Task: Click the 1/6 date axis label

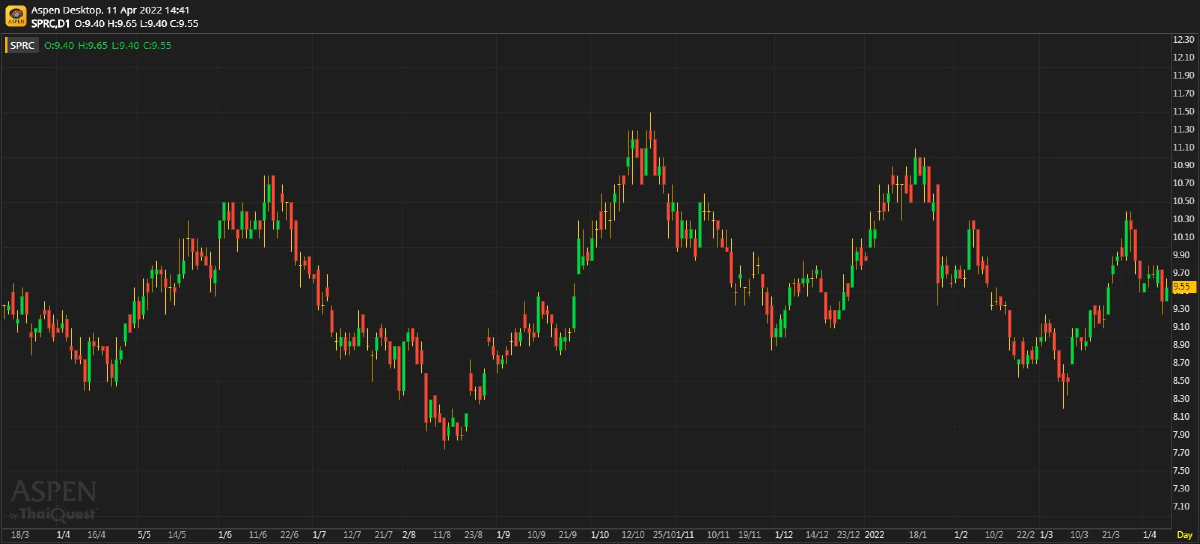Action: point(225,535)
